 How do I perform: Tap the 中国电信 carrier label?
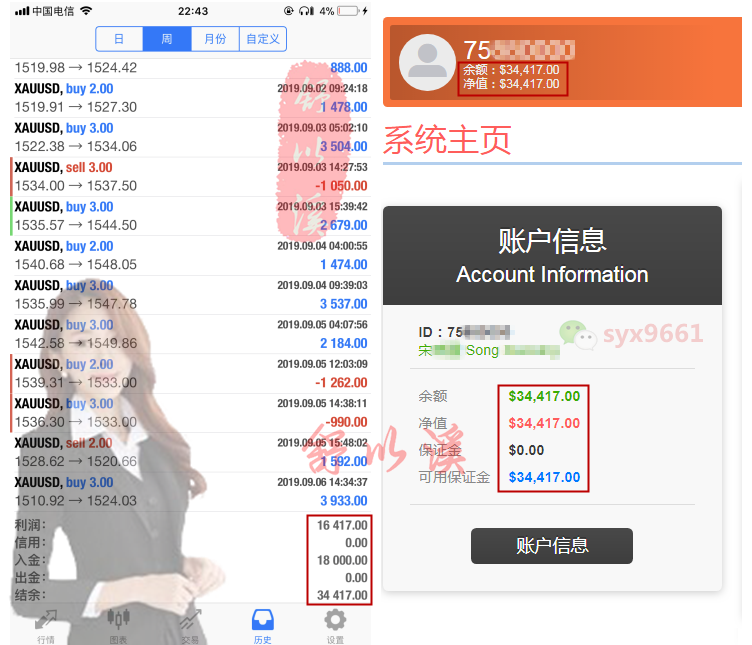53,11
